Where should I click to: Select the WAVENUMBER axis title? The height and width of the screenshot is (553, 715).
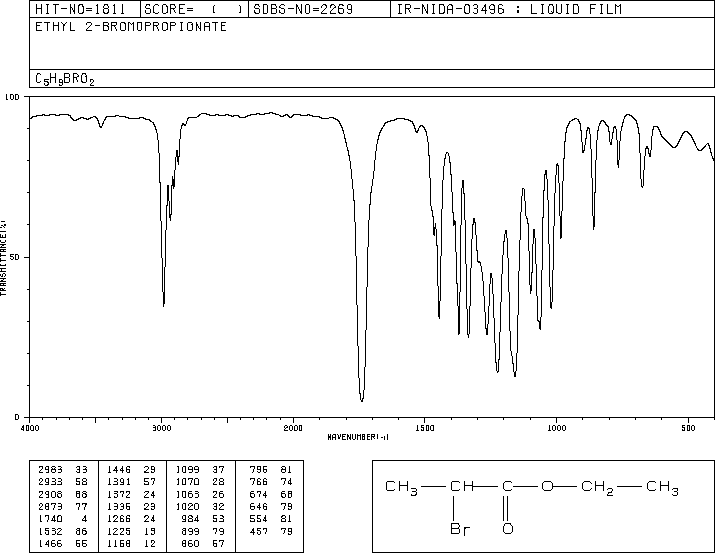point(358,437)
